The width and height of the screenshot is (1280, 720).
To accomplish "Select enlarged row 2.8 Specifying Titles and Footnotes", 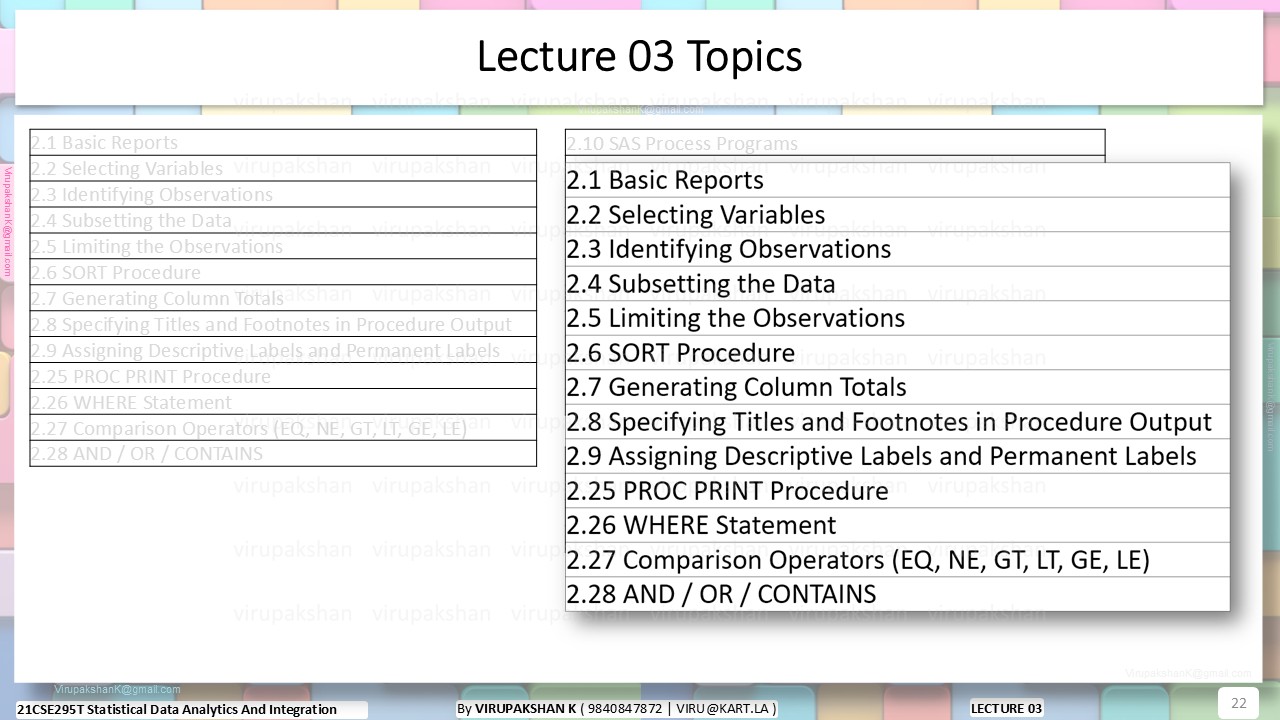I will tap(897, 421).
